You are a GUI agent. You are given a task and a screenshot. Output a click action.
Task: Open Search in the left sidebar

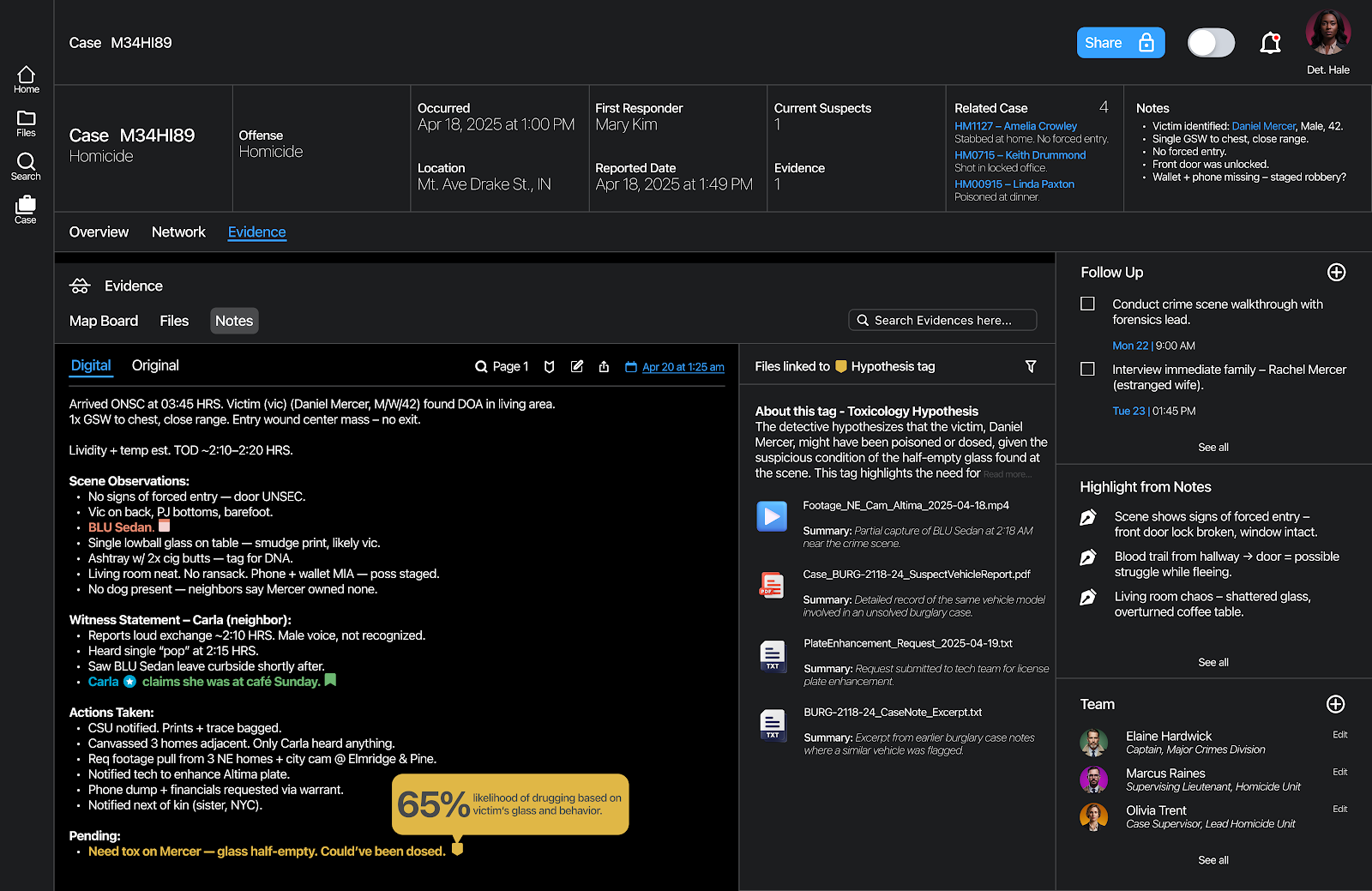(26, 166)
